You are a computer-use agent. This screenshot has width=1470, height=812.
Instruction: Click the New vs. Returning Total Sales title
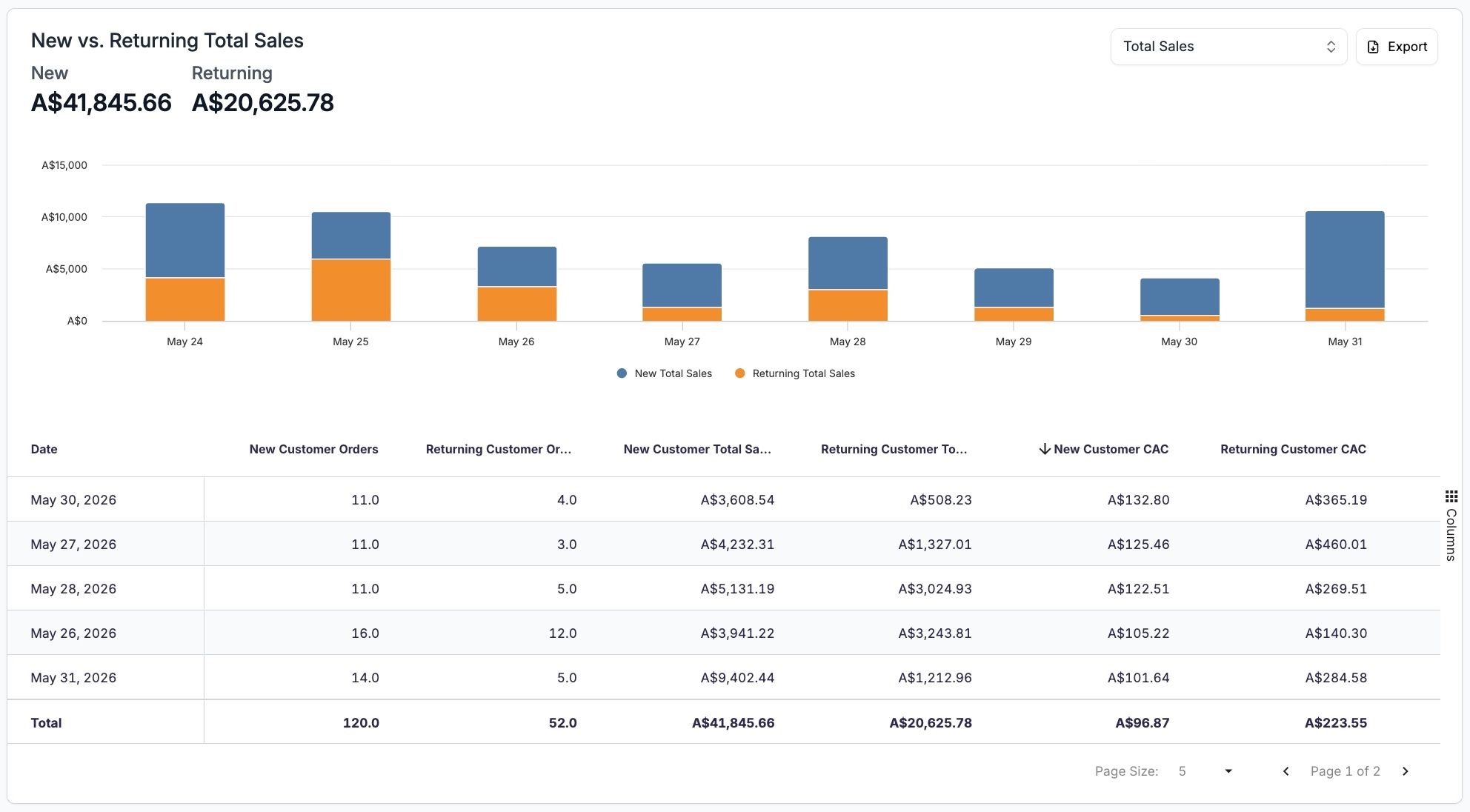(x=167, y=41)
